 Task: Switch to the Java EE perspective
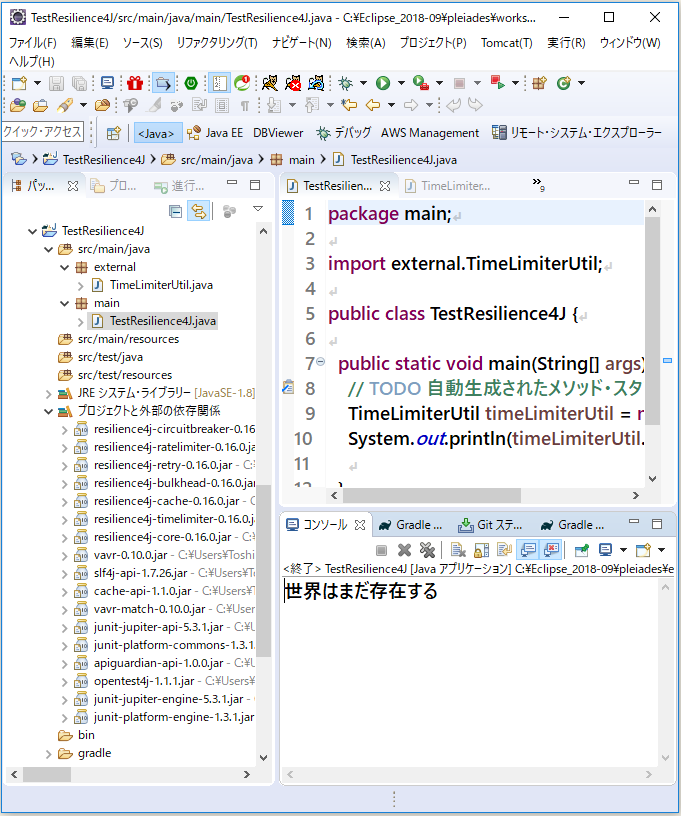[x=215, y=133]
